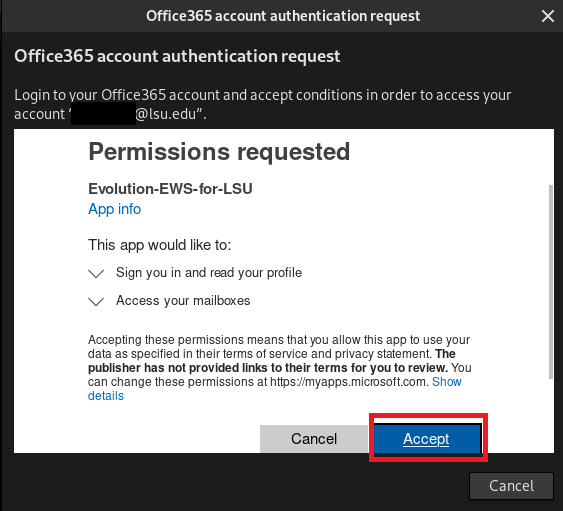563x511 pixels.
Task: Click the 'Access your mailboxes' text
Action: 183,301
